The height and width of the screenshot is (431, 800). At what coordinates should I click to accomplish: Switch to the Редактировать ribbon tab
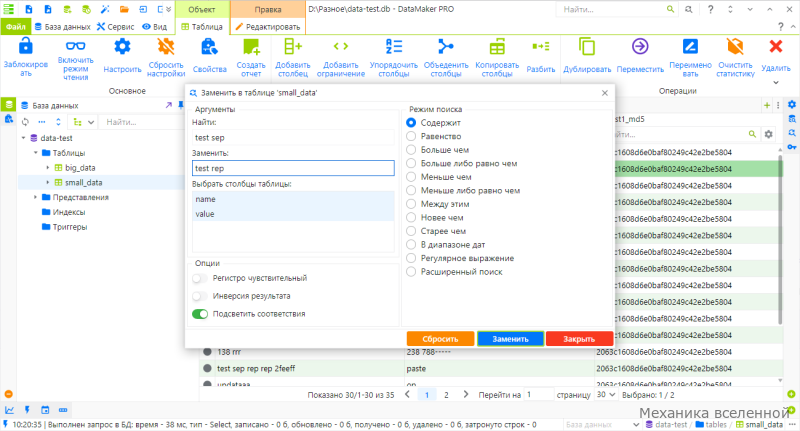268,27
